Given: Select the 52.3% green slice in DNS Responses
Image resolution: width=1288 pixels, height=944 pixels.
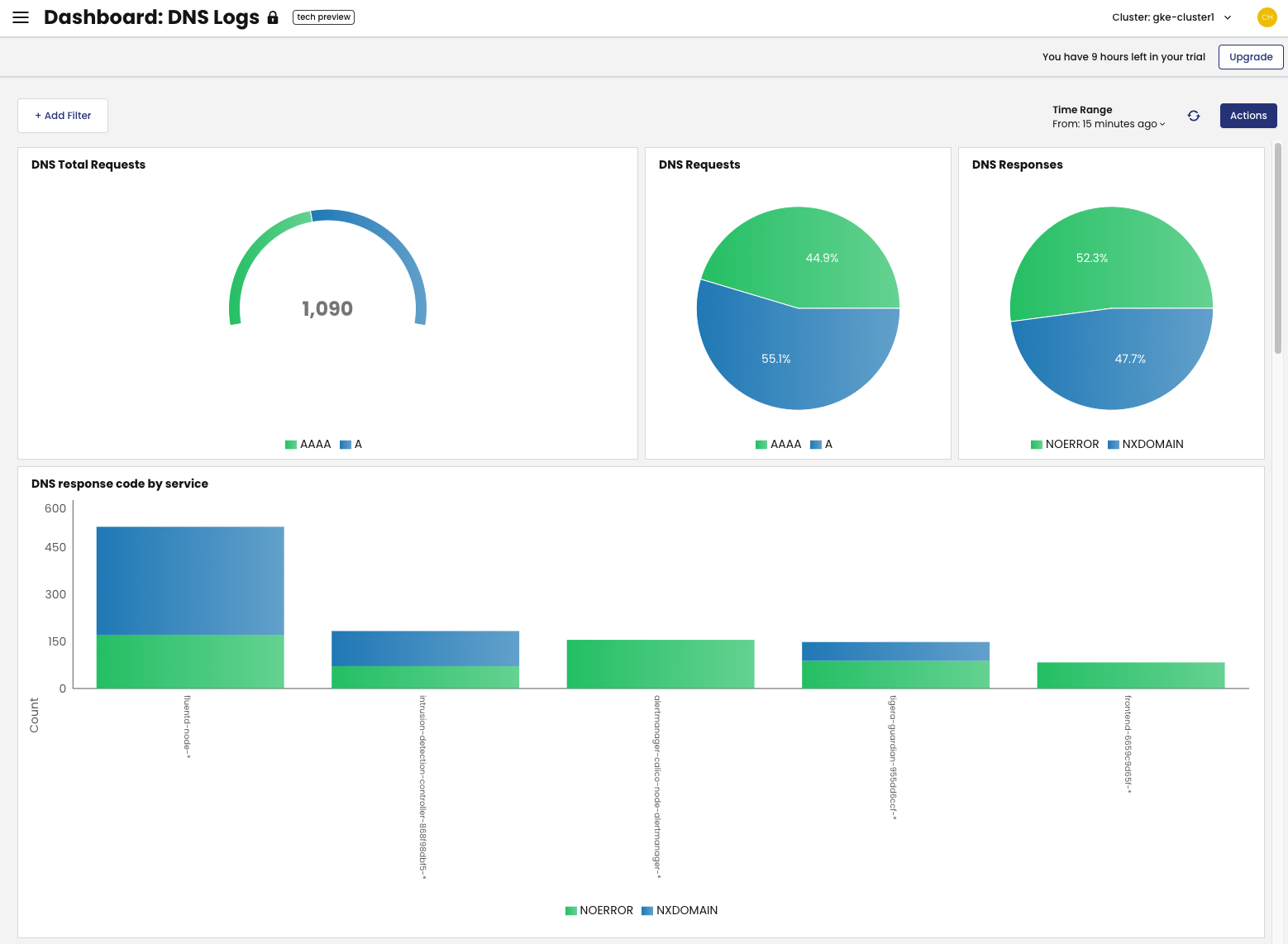Looking at the screenshot, I should click(1093, 256).
